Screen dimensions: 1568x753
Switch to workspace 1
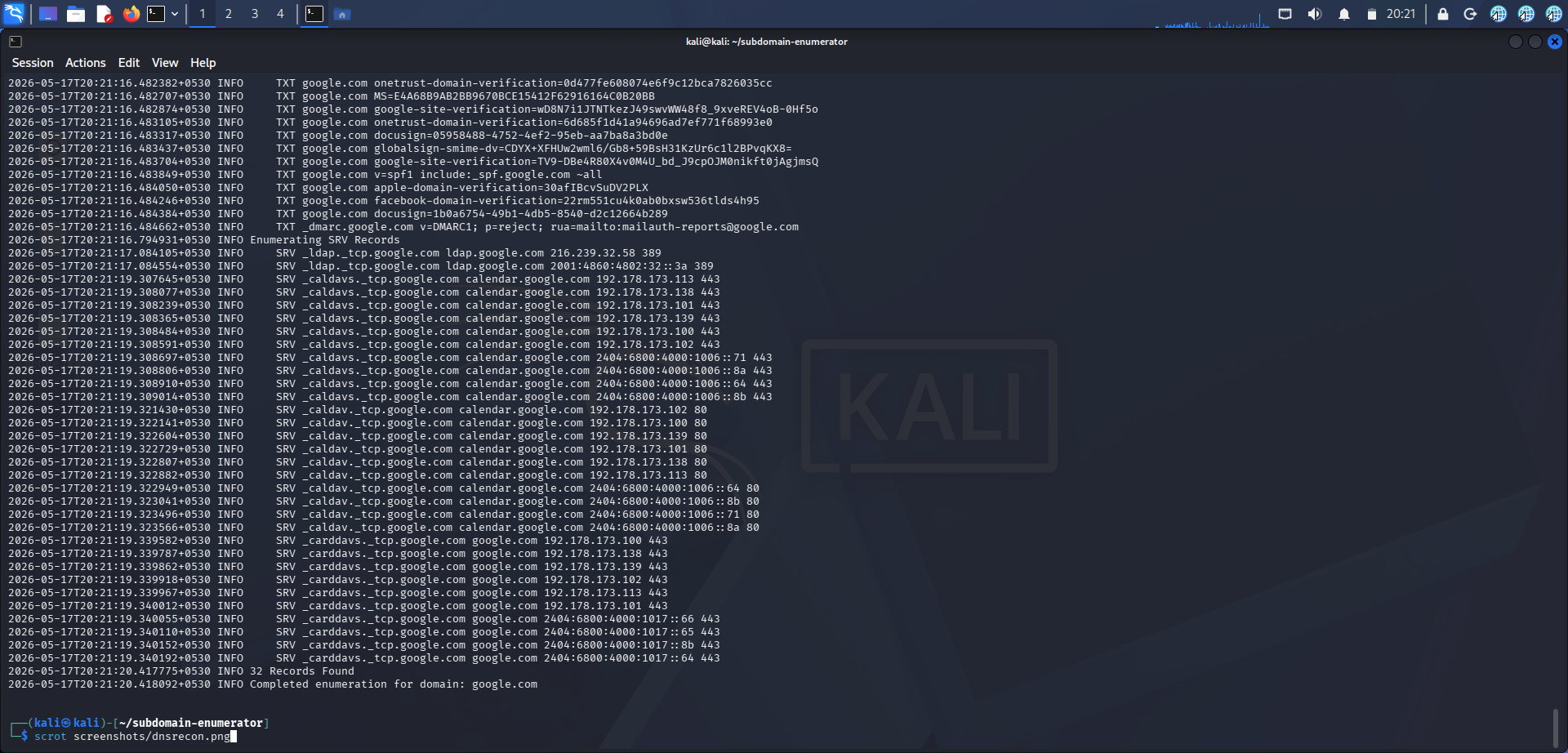pyautogui.click(x=203, y=14)
